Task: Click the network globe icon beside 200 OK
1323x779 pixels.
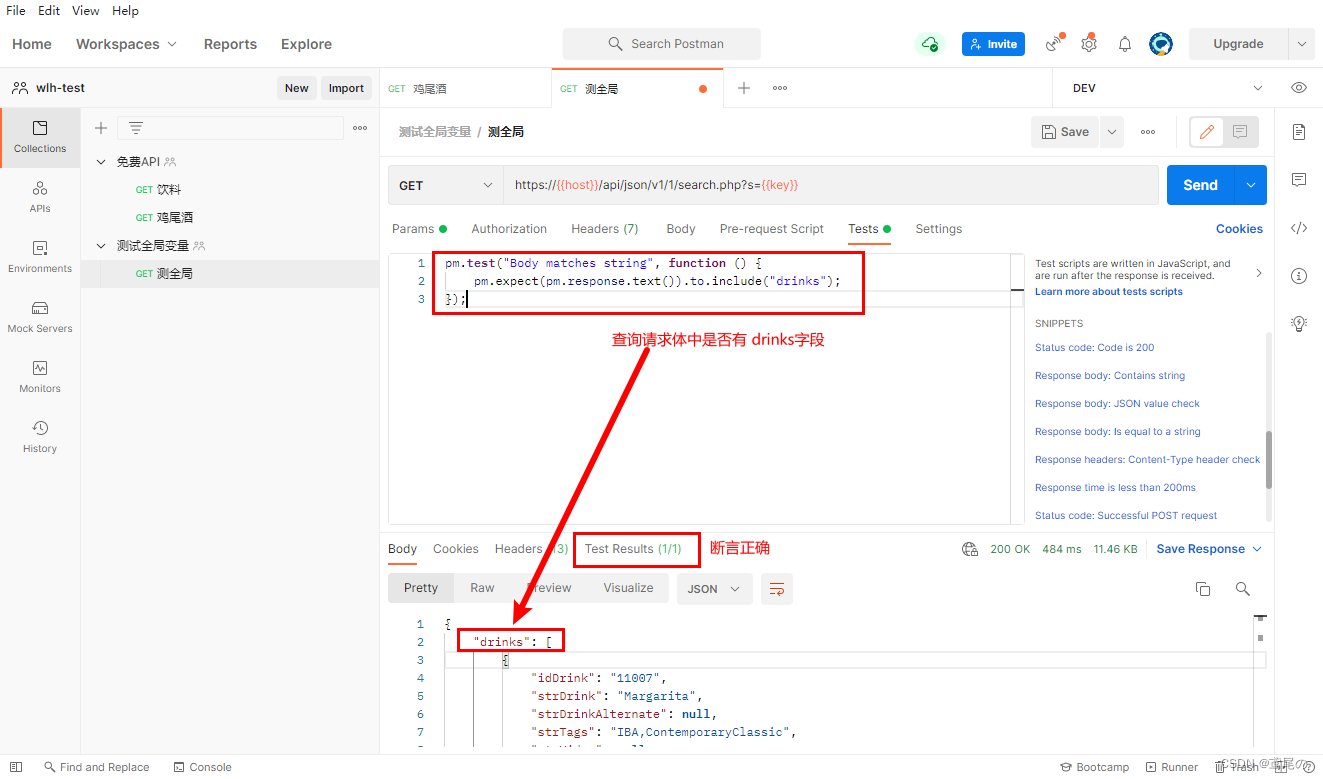Action: [x=969, y=549]
